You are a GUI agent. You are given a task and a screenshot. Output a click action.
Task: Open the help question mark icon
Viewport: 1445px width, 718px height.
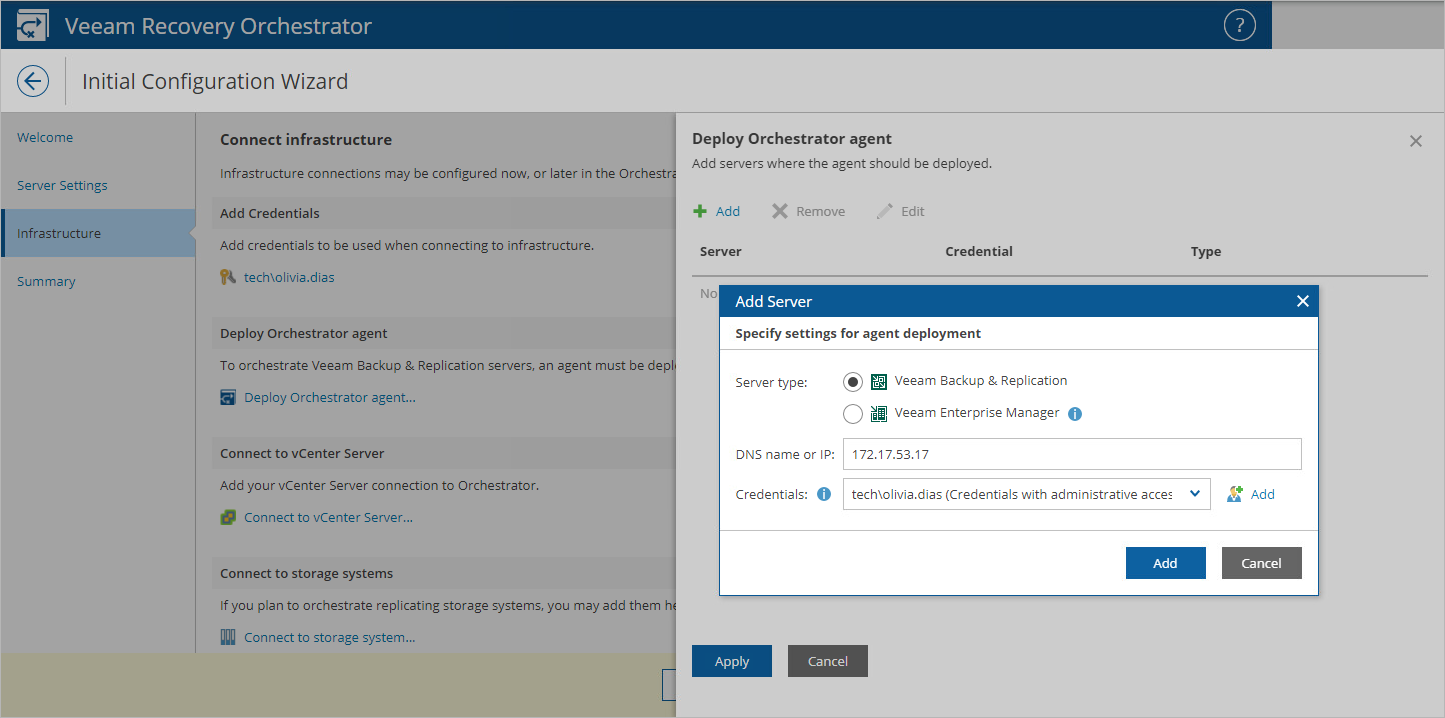pyautogui.click(x=1239, y=24)
